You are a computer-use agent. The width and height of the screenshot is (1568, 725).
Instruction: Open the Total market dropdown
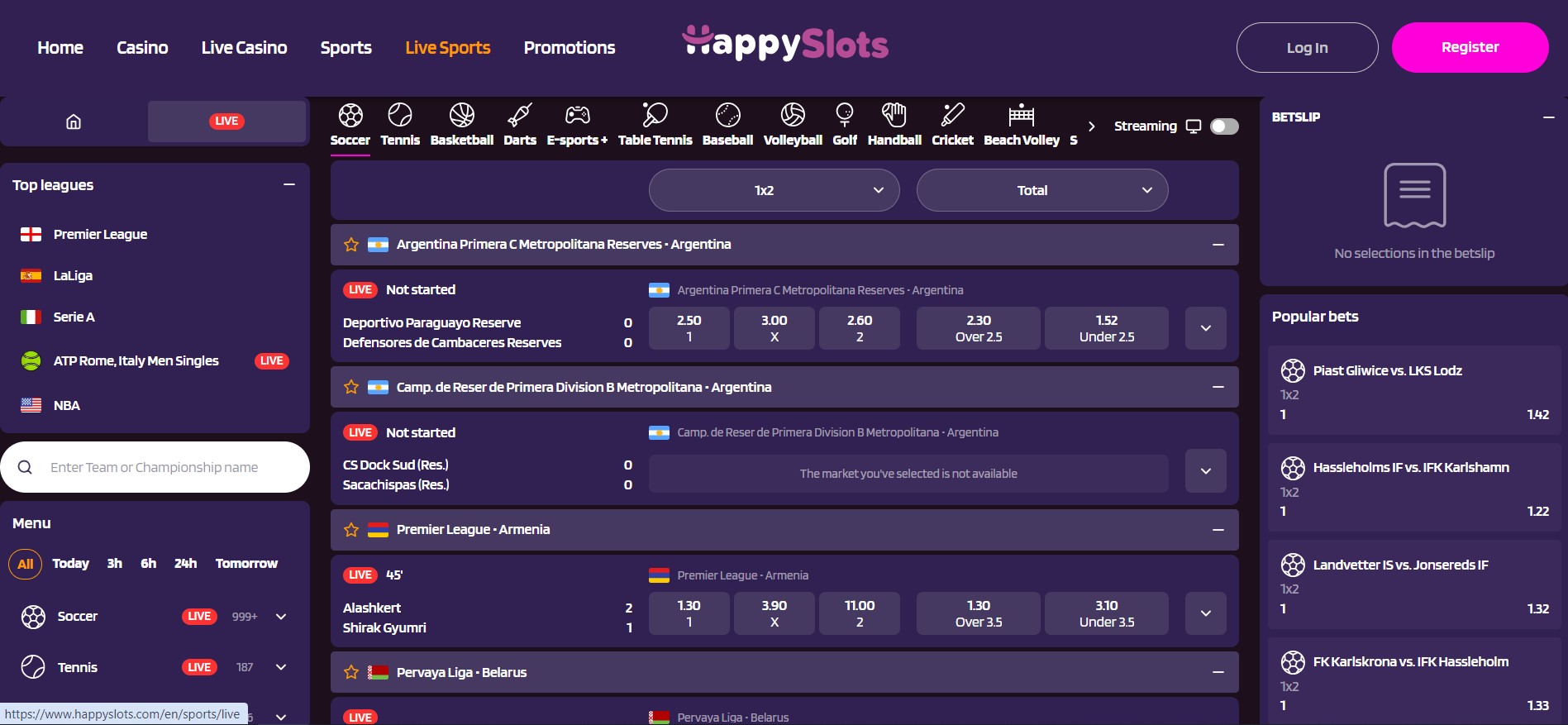(1041, 190)
